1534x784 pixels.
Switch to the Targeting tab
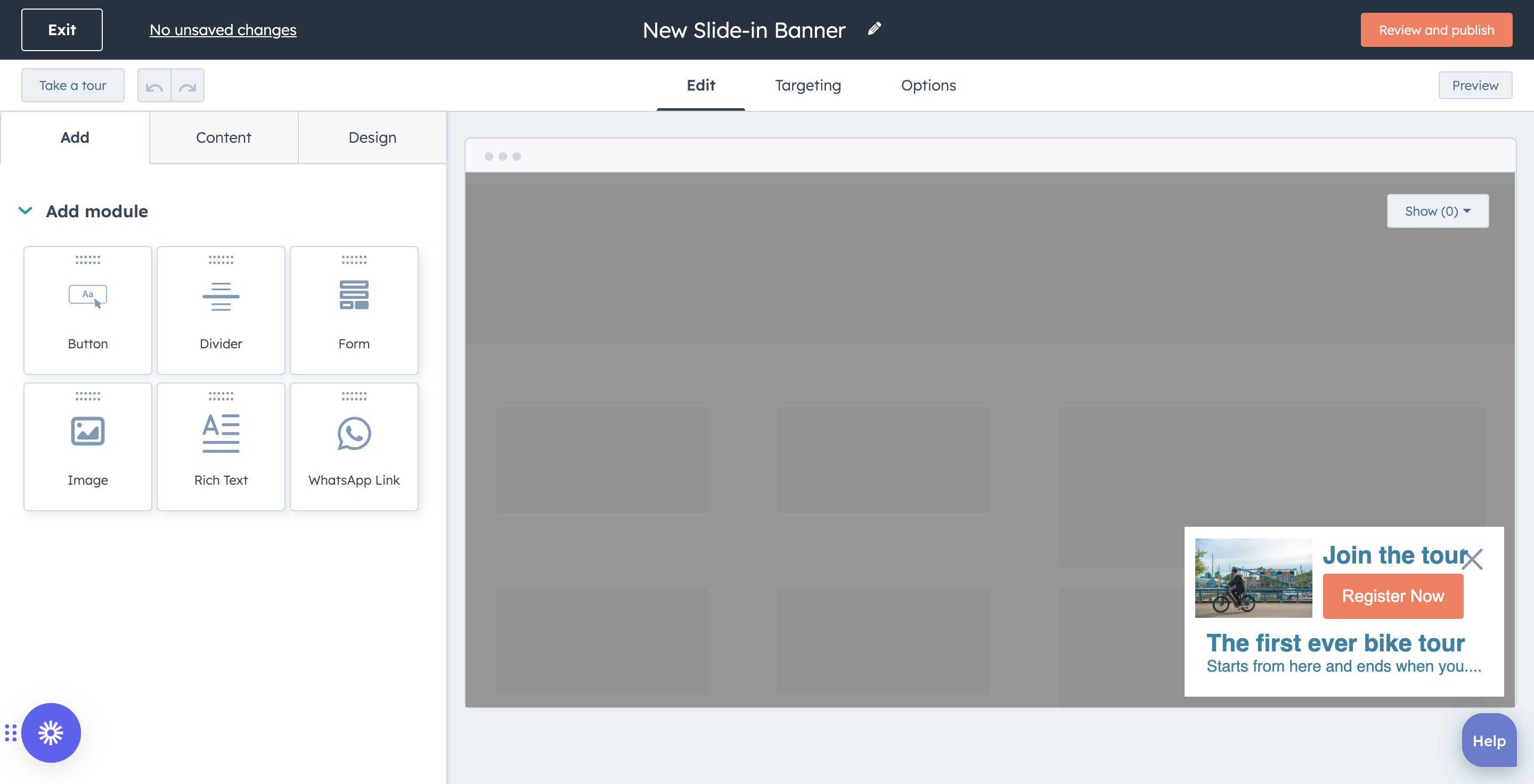[808, 85]
